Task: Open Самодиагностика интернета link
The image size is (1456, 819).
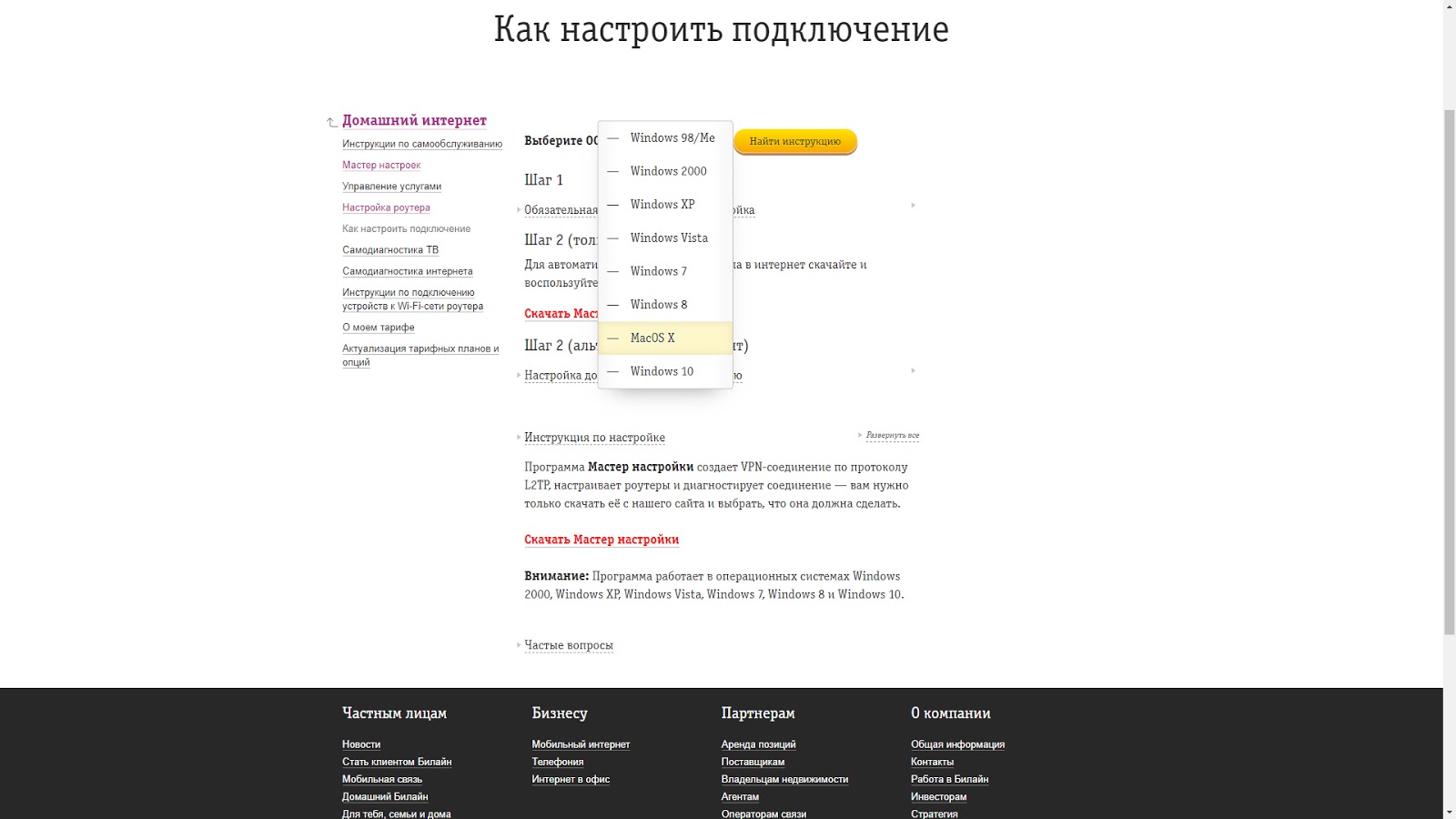Action: [x=408, y=271]
